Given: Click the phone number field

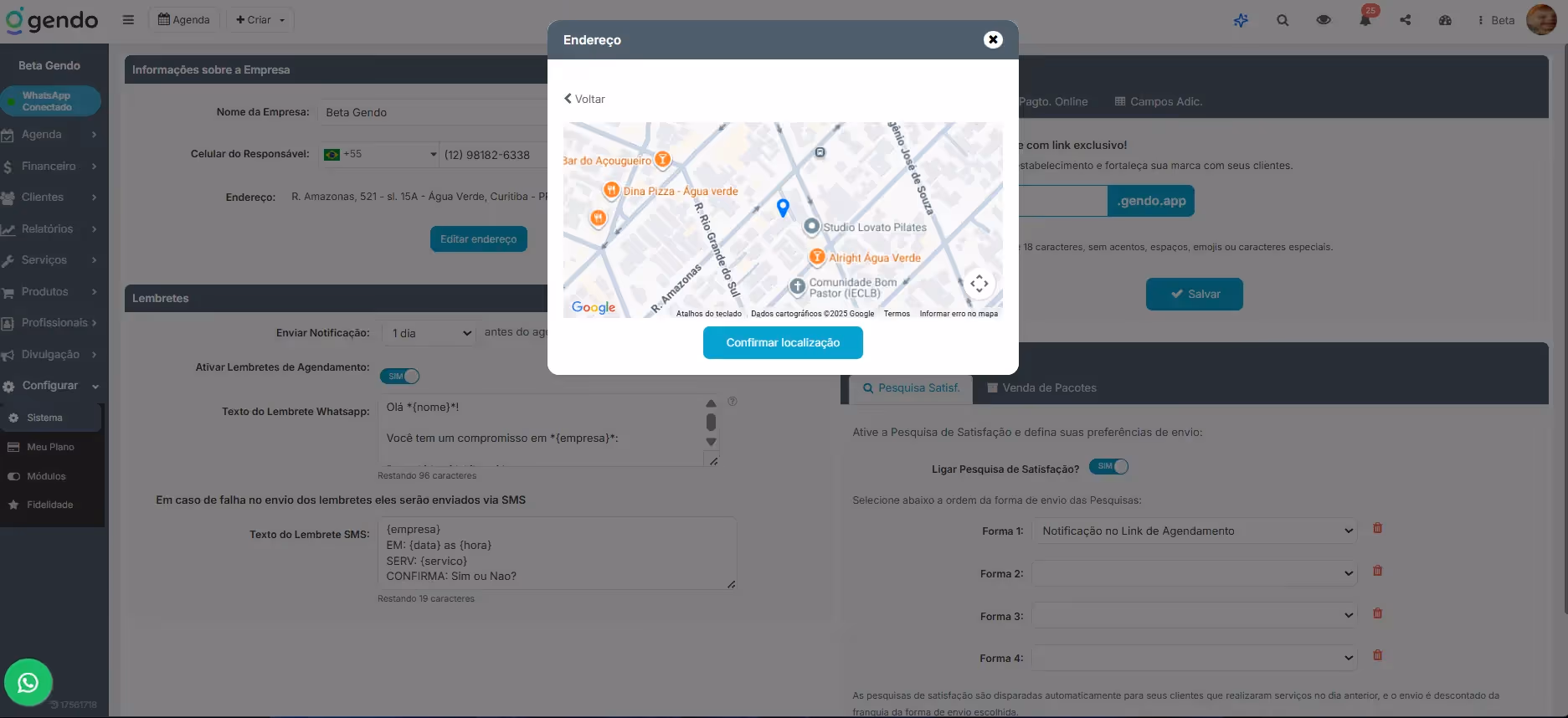Looking at the screenshot, I should 494,155.
